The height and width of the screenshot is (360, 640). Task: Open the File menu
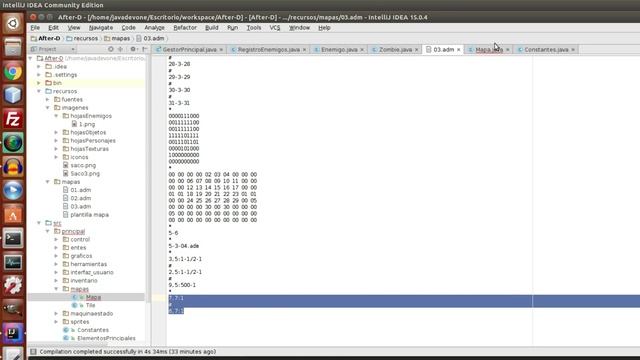pyautogui.click(x=35, y=28)
